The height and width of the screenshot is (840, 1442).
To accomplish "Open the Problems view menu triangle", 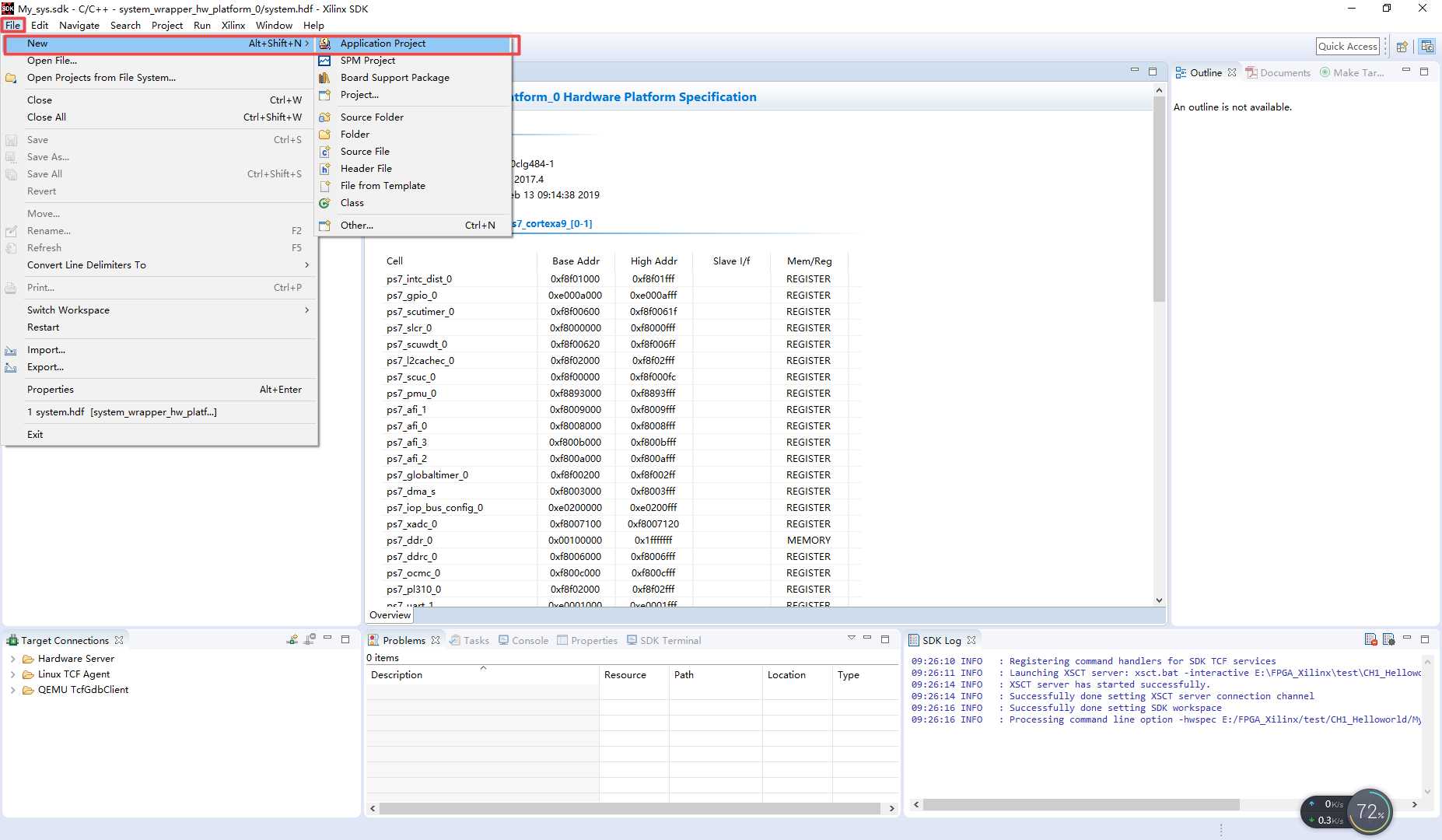I will coord(851,639).
